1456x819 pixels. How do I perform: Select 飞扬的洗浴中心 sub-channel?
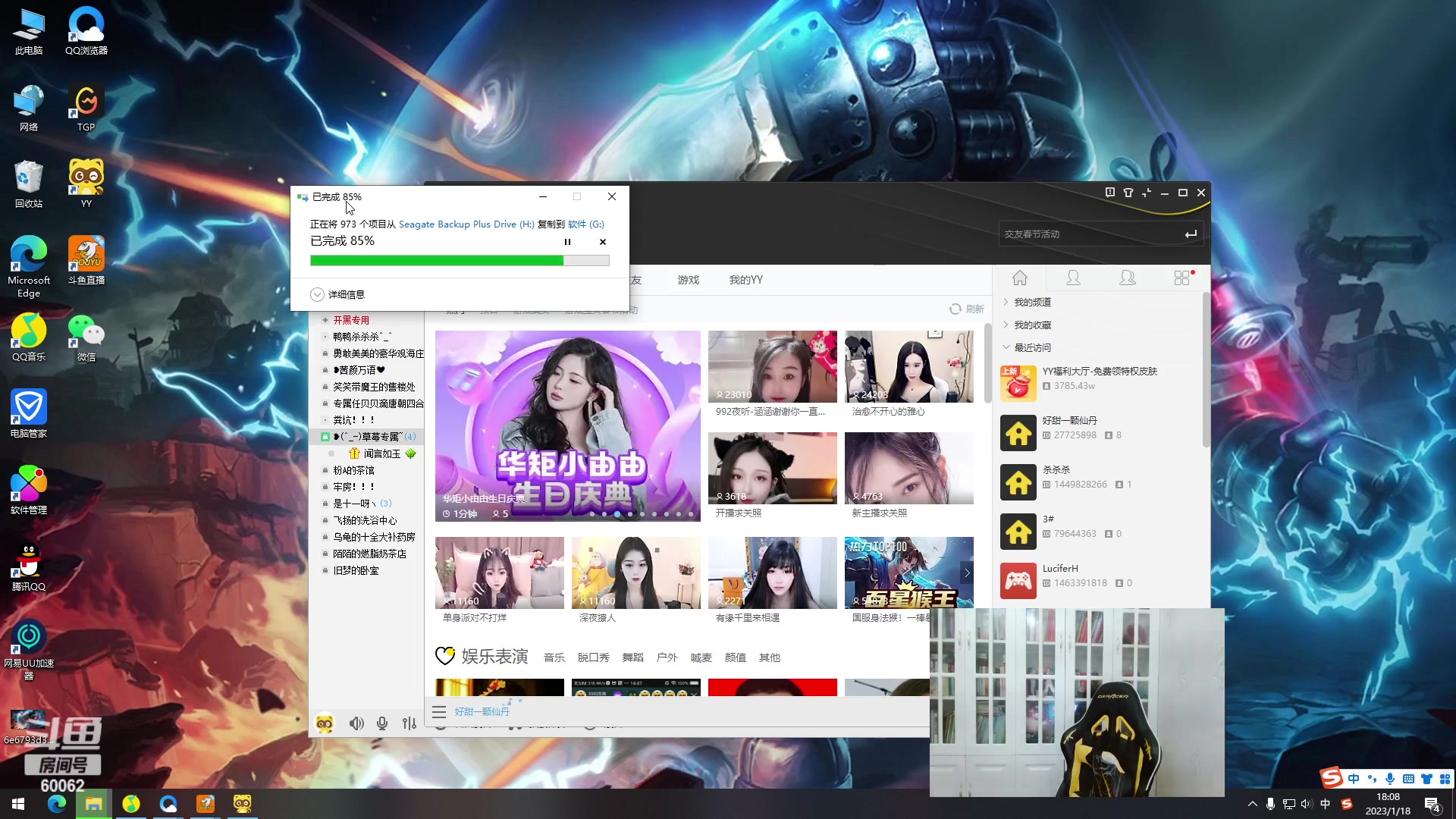365,520
